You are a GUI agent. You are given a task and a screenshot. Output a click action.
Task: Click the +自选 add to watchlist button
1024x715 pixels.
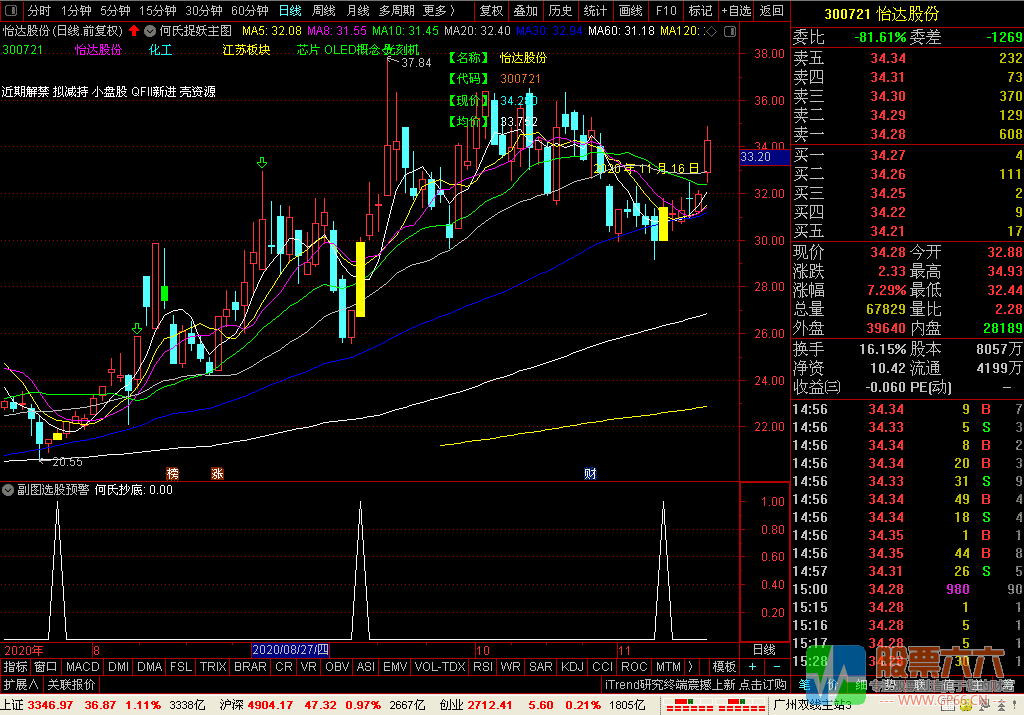tap(735, 11)
